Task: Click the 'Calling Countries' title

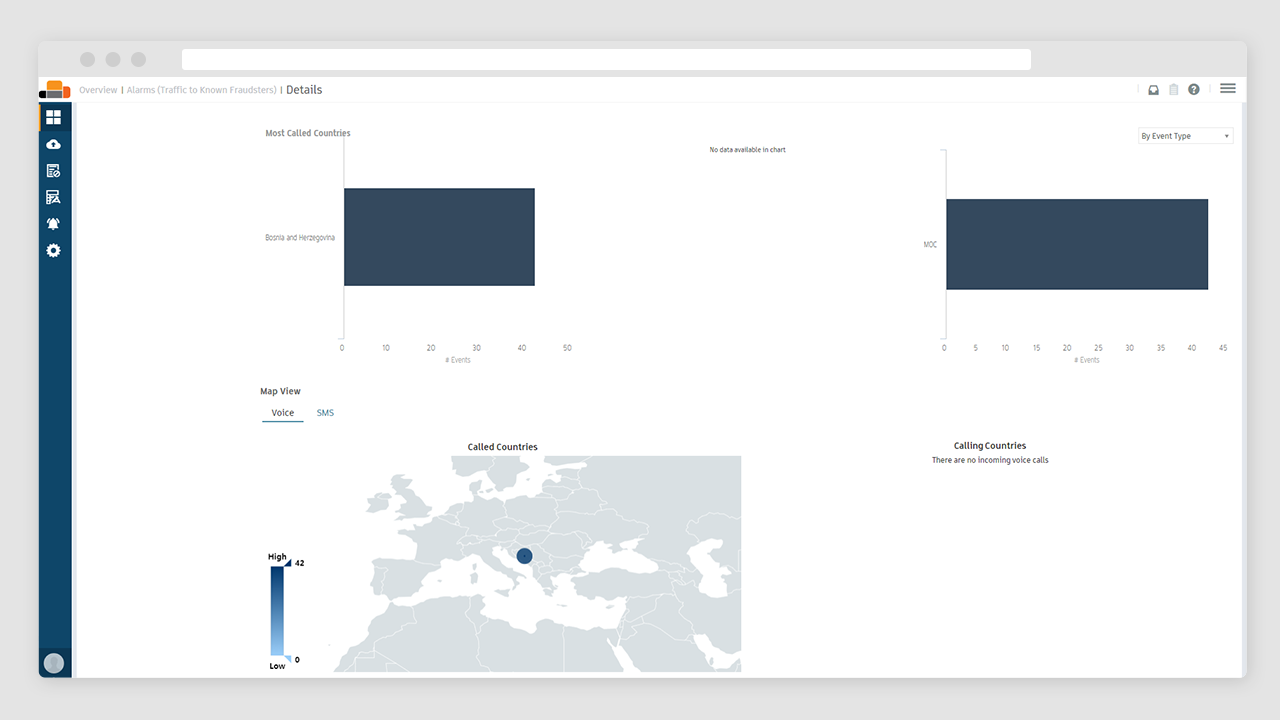Action: coord(990,446)
